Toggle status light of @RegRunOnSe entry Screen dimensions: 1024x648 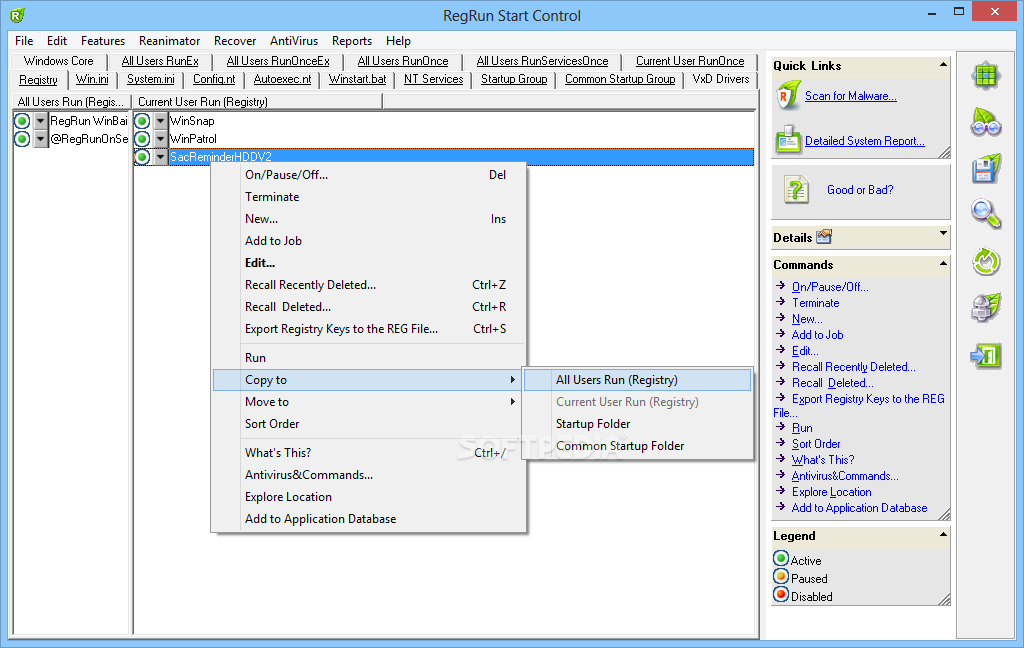(22, 139)
